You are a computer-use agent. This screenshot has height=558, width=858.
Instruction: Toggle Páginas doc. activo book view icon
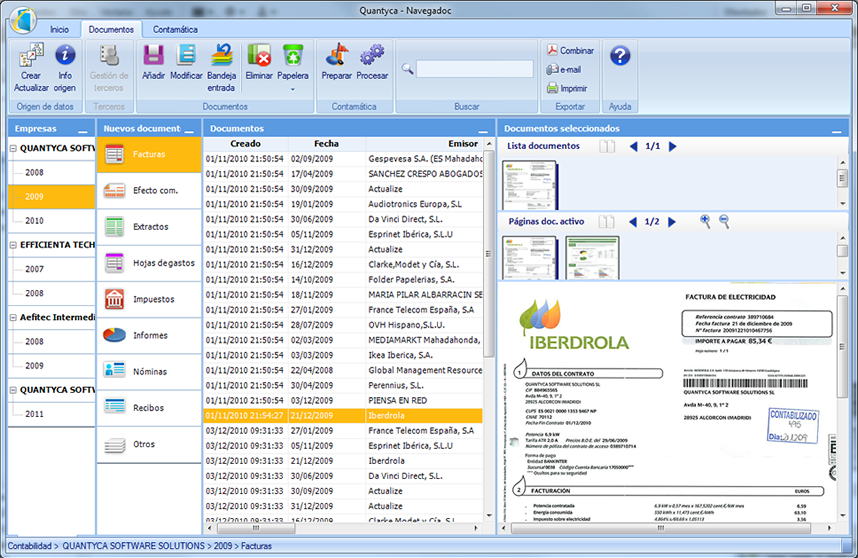click(606, 222)
